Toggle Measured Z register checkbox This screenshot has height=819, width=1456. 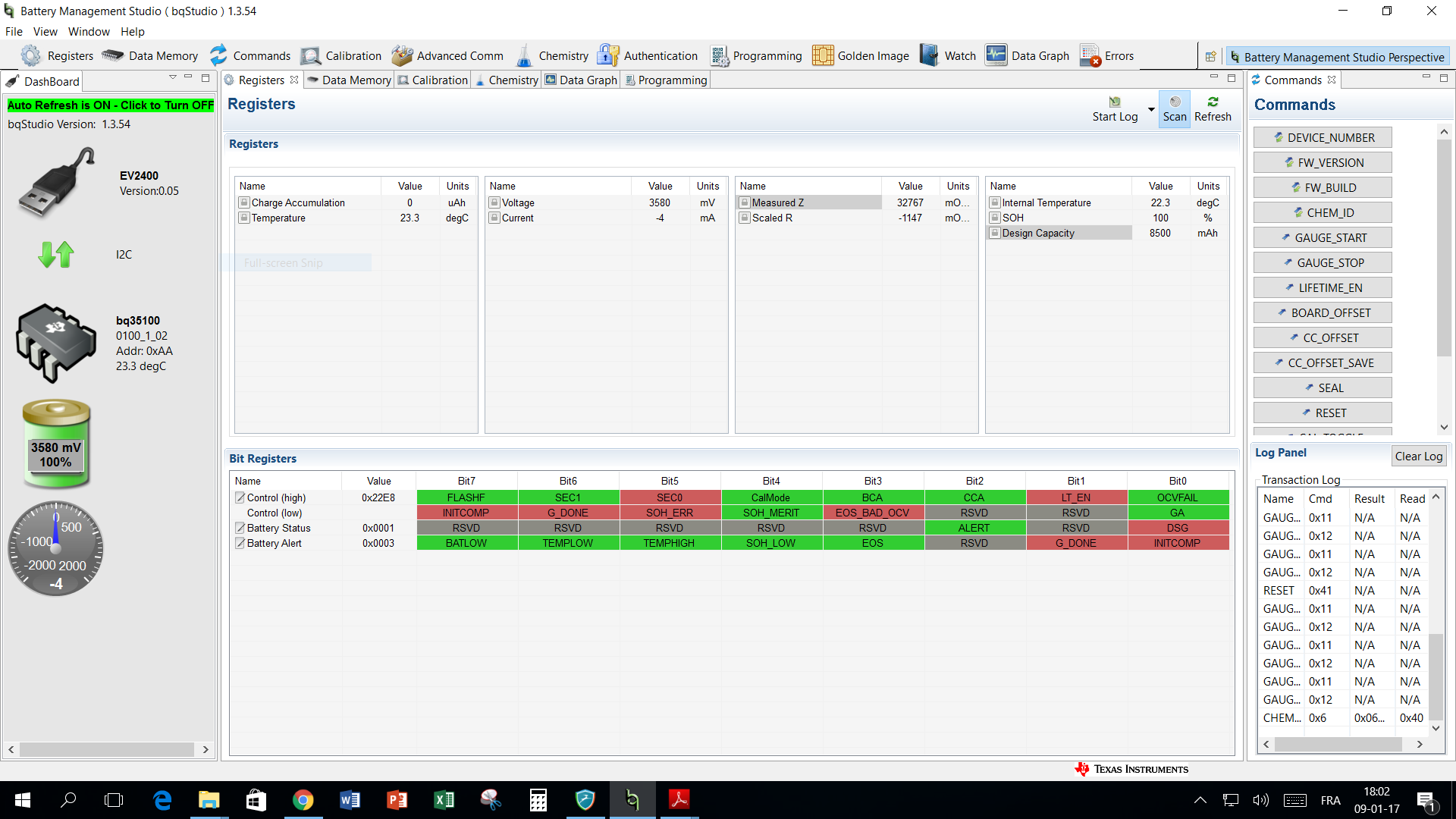click(745, 202)
